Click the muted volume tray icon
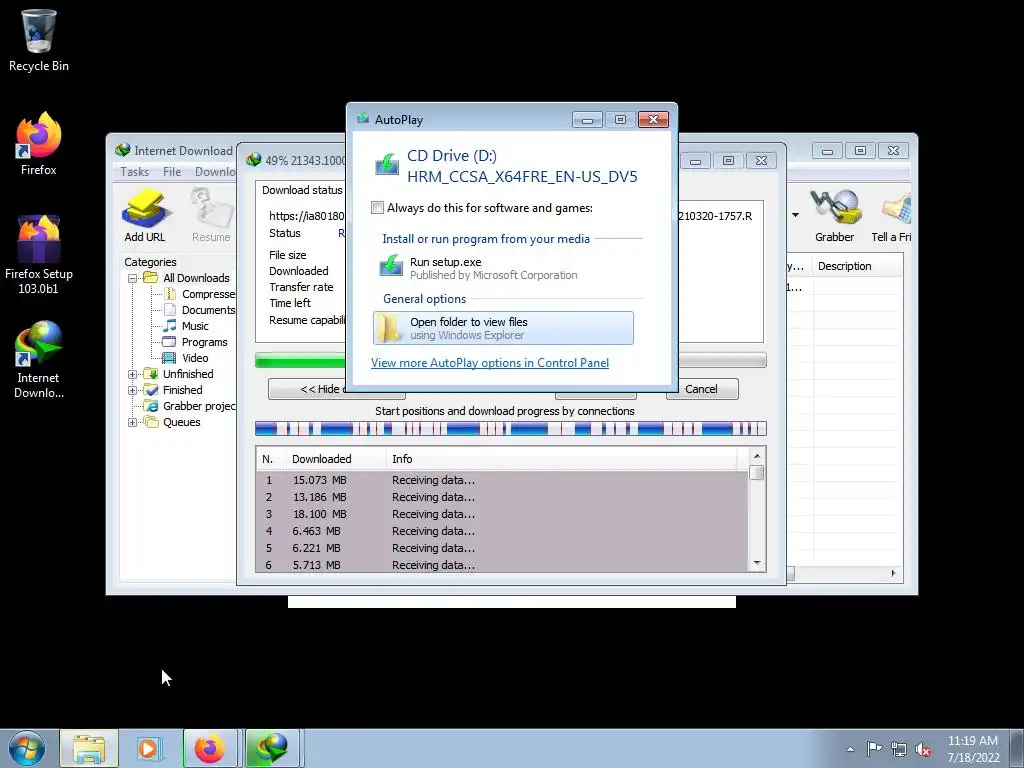 pos(923,749)
